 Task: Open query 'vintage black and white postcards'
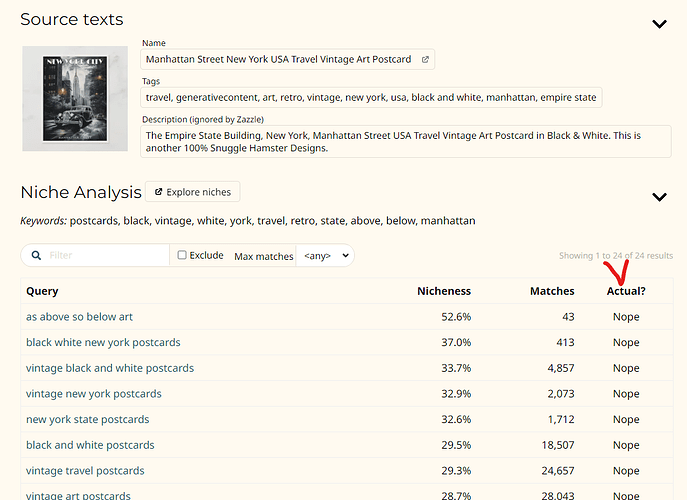tap(110, 368)
